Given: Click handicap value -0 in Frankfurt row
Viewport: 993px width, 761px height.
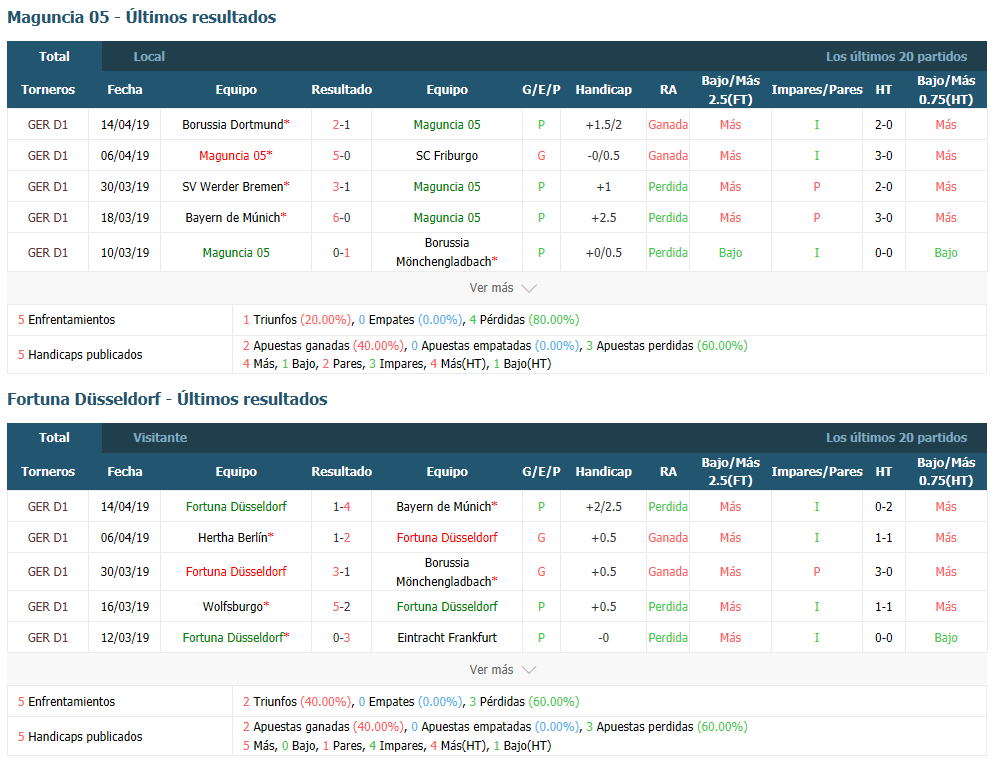Looking at the screenshot, I should click(604, 638).
